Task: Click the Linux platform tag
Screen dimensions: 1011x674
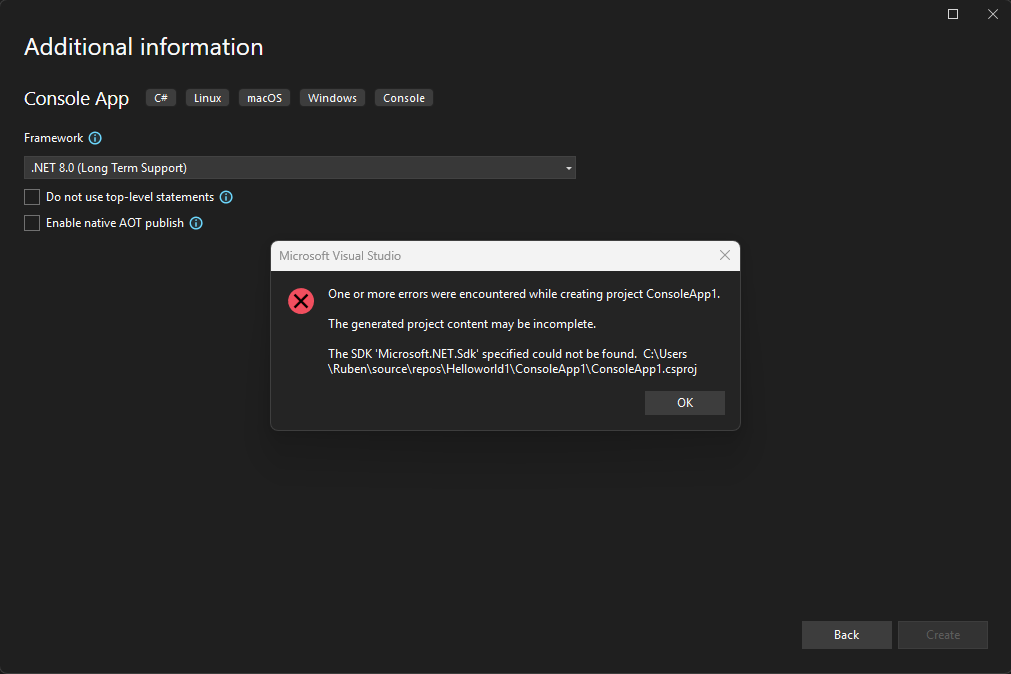Action: click(x=207, y=98)
